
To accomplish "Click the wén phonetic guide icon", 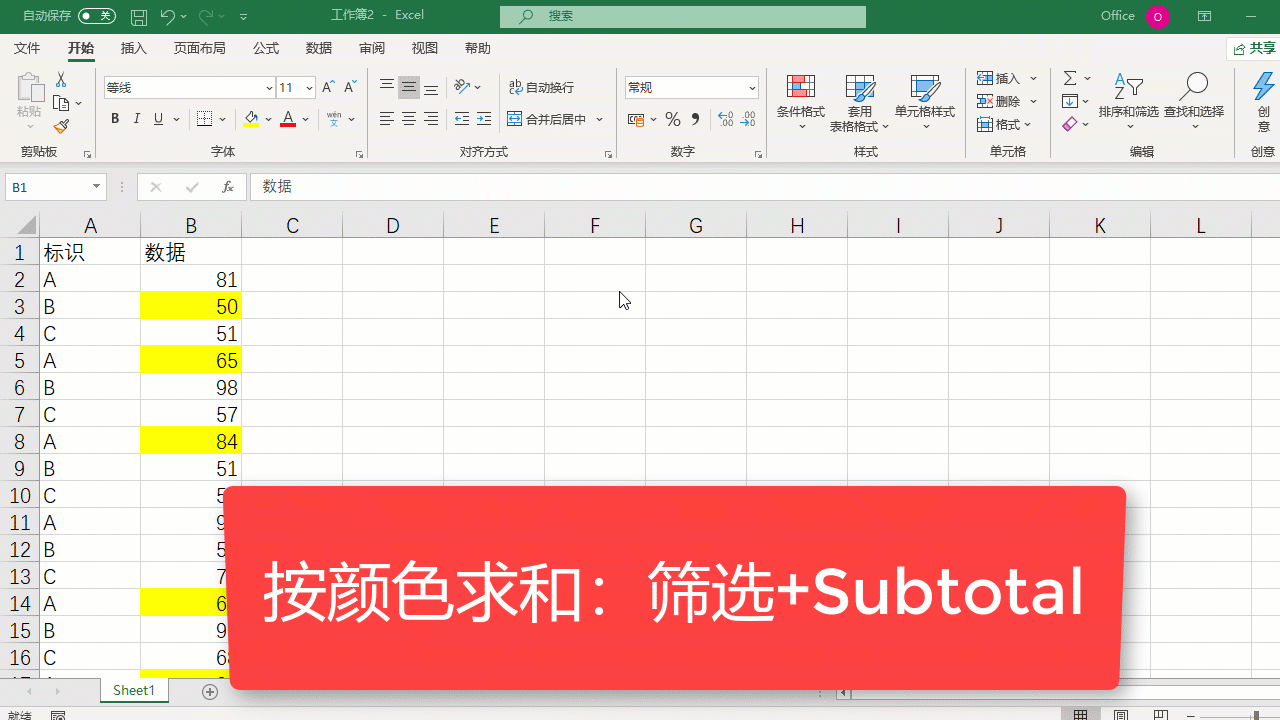I will [334, 119].
